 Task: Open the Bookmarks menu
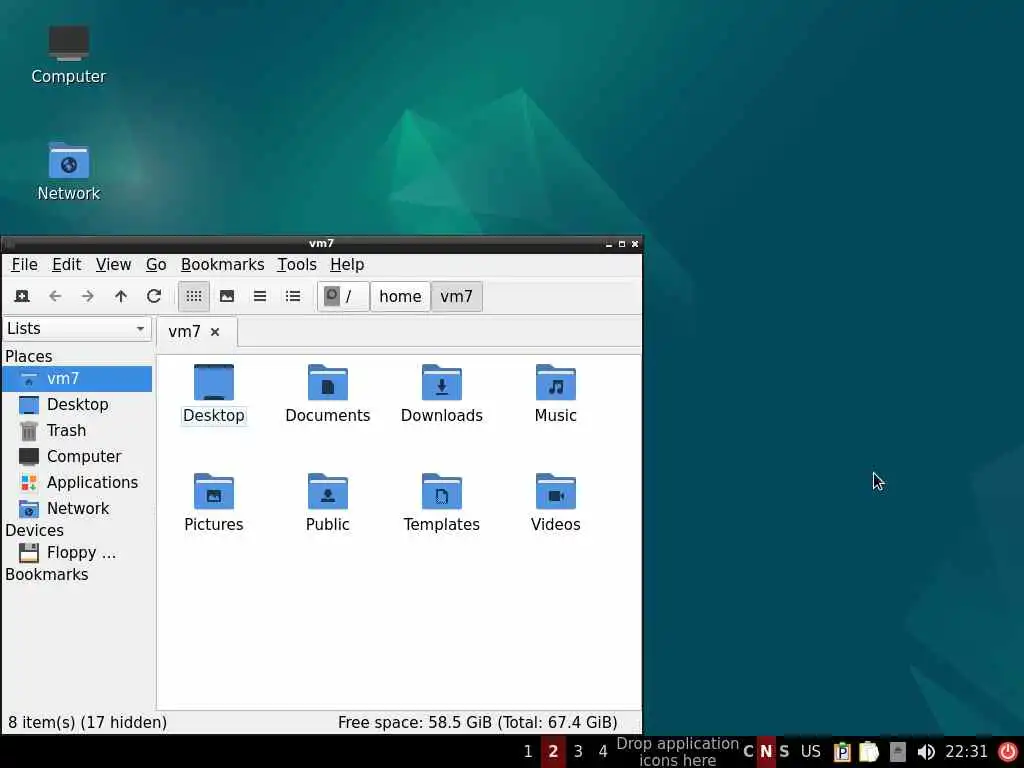pos(223,264)
